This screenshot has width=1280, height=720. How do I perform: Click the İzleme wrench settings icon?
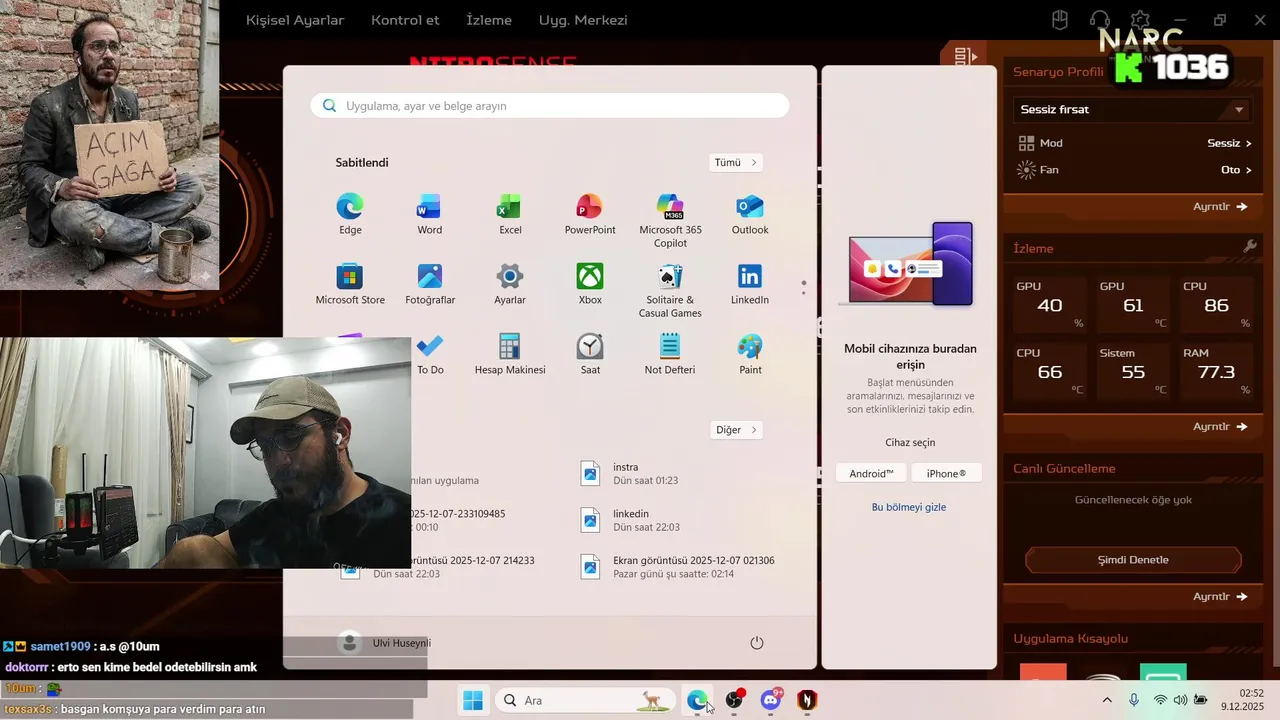pyautogui.click(x=1249, y=247)
